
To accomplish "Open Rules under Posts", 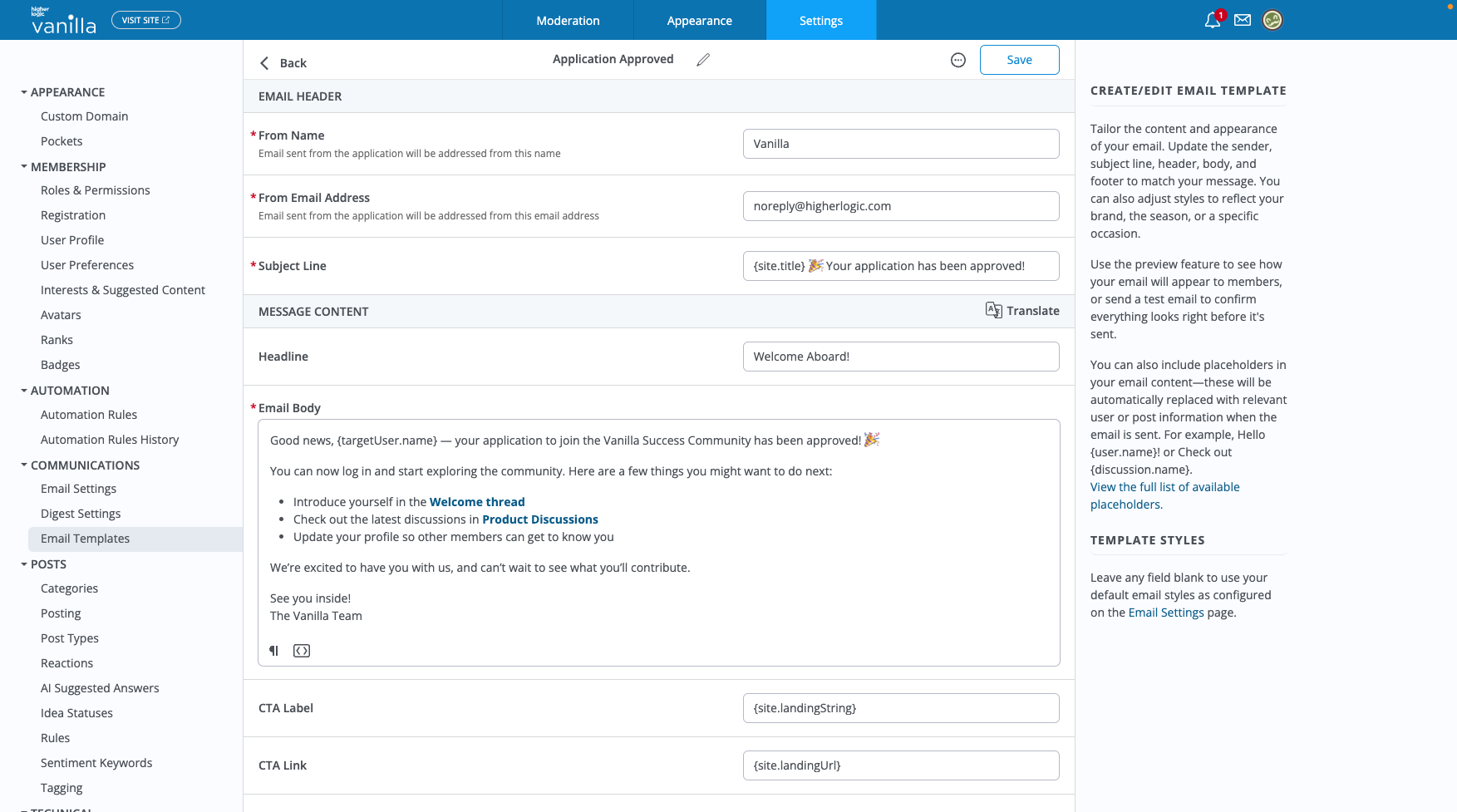I will (55, 738).
